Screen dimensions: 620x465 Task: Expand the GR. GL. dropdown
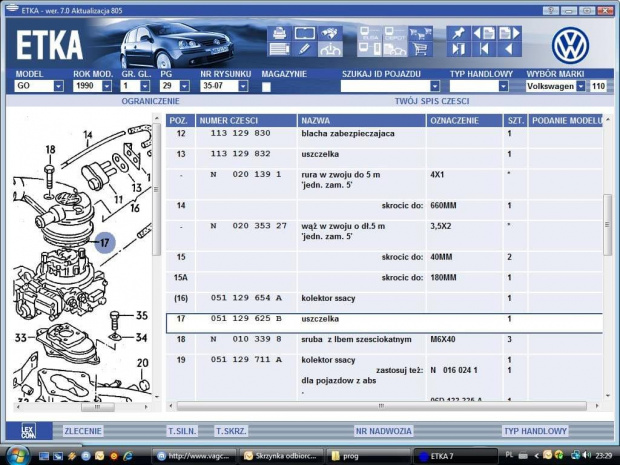coord(145,86)
